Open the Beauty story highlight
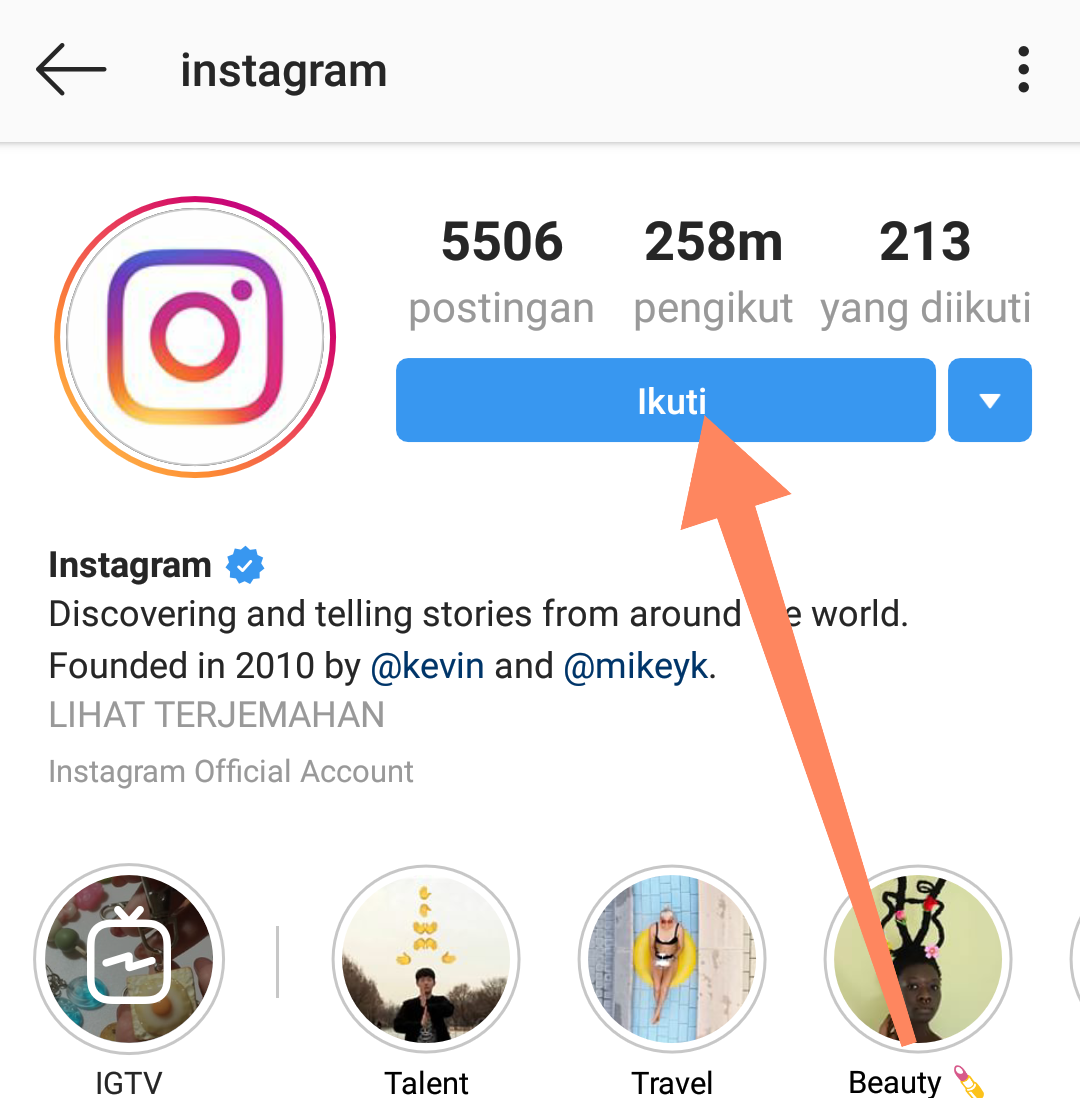 click(x=917, y=958)
